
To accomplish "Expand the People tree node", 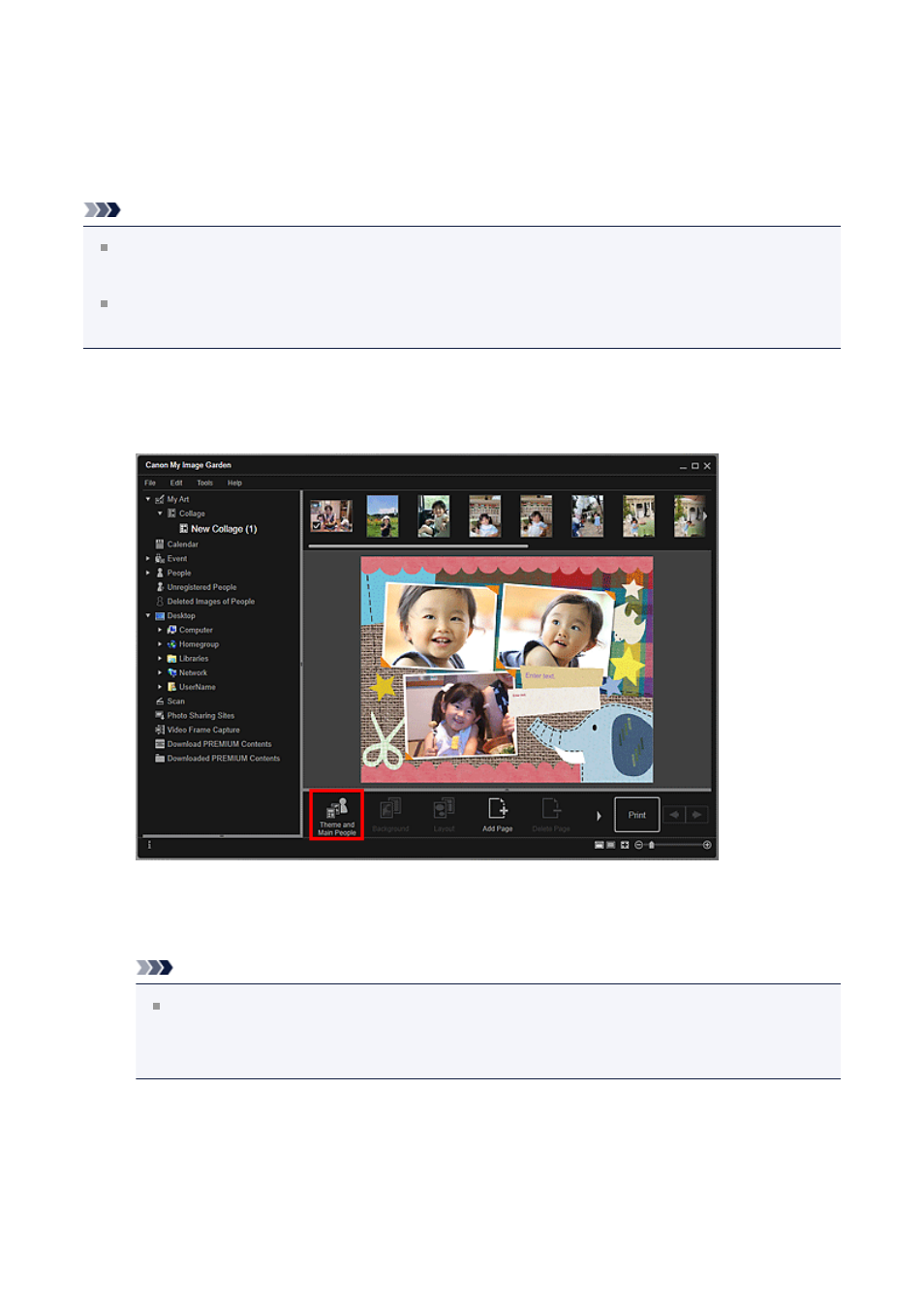I will (148, 573).
